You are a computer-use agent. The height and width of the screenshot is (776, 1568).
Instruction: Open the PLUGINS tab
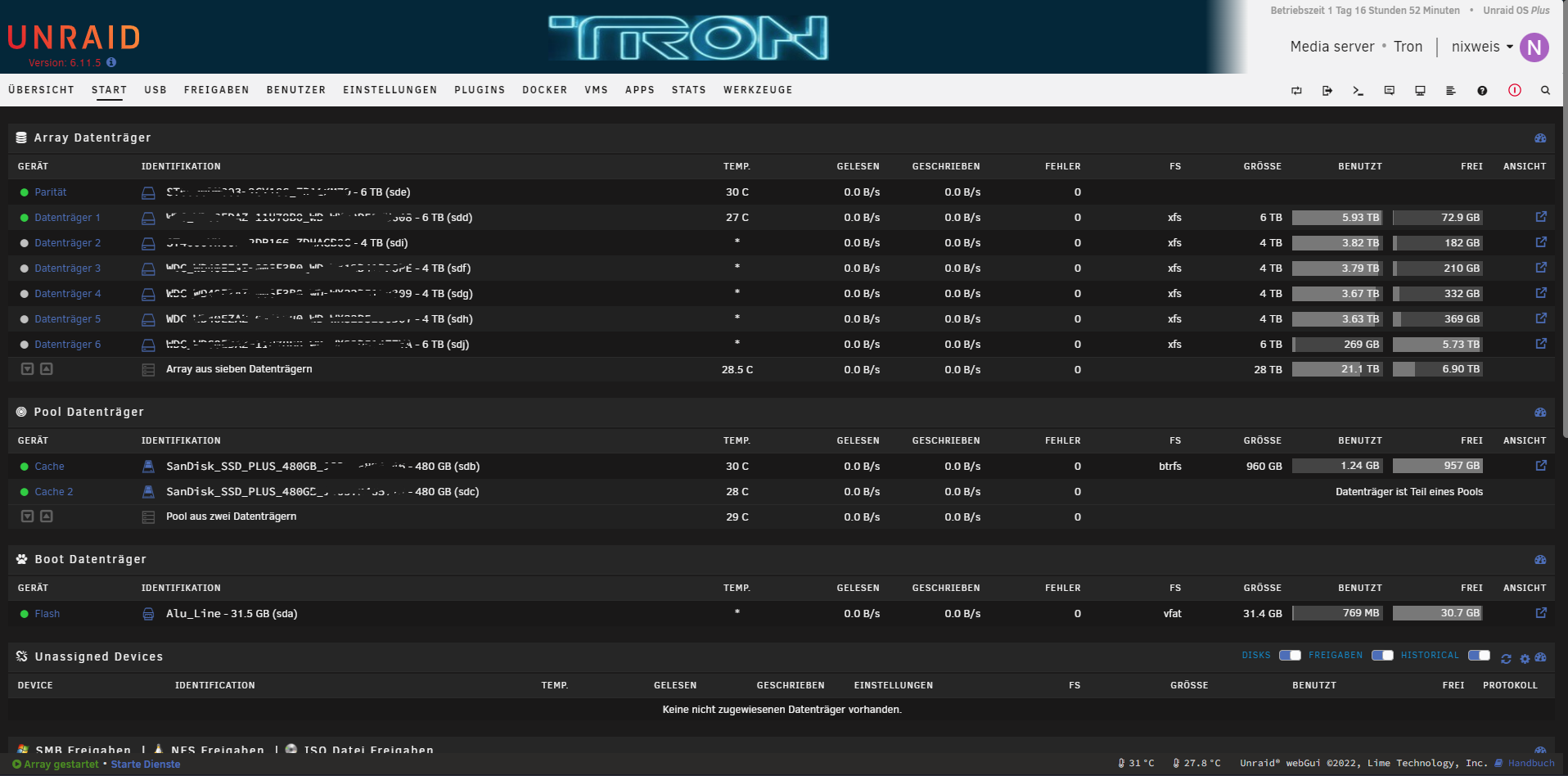pos(480,90)
